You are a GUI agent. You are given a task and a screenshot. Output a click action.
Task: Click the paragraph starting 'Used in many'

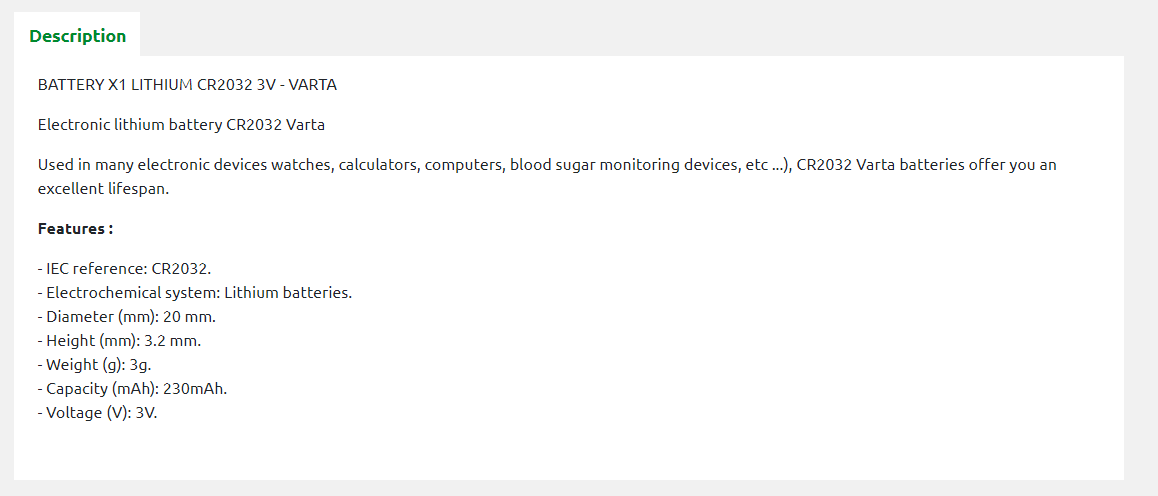[547, 176]
